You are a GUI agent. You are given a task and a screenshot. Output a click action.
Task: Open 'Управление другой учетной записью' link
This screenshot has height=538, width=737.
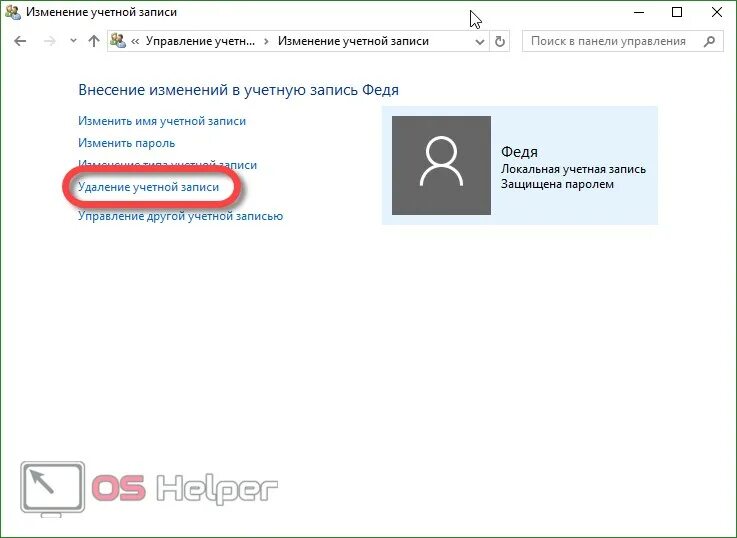pyautogui.click(x=180, y=216)
